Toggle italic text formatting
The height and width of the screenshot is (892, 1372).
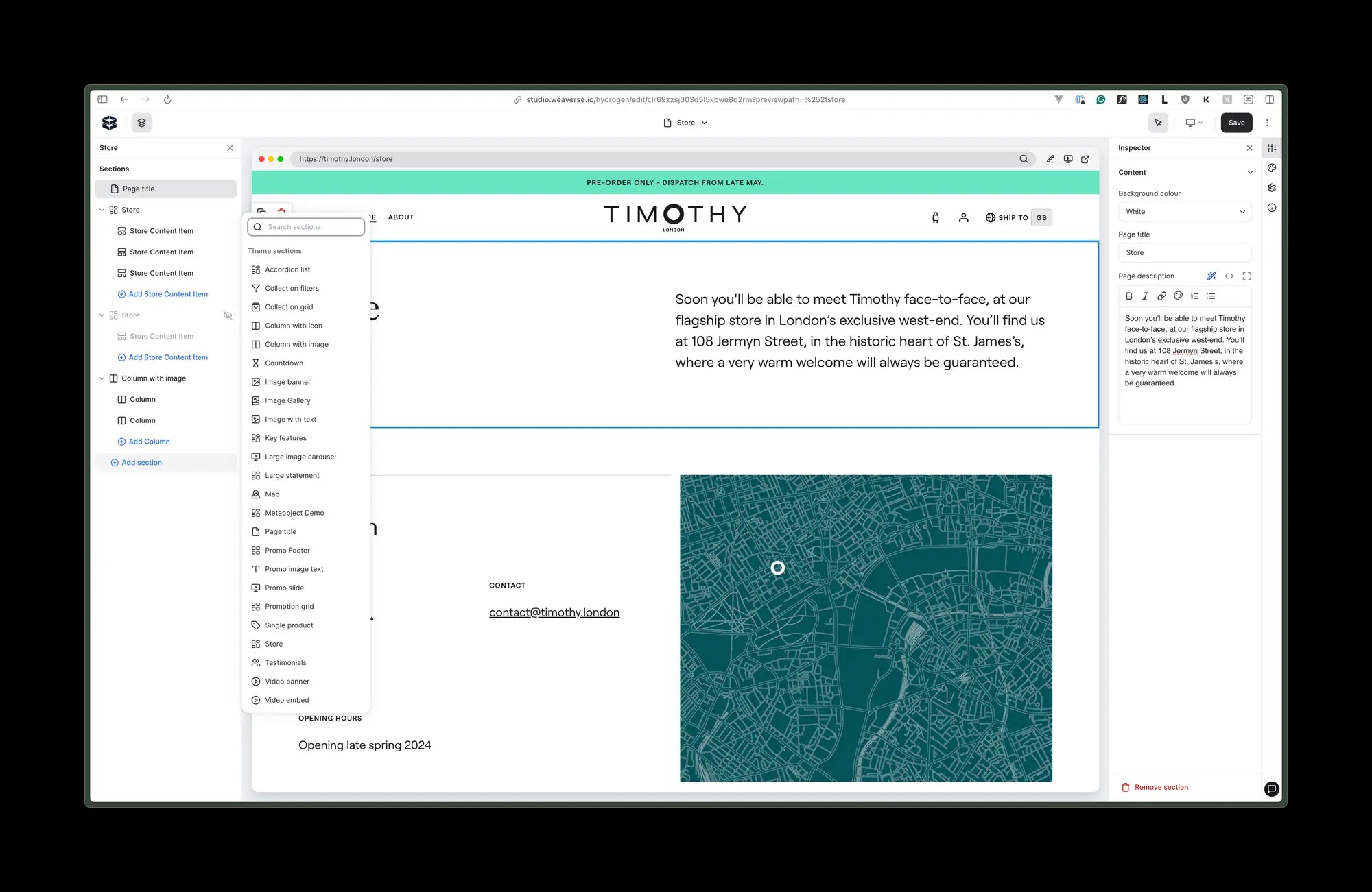pos(1145,296)
